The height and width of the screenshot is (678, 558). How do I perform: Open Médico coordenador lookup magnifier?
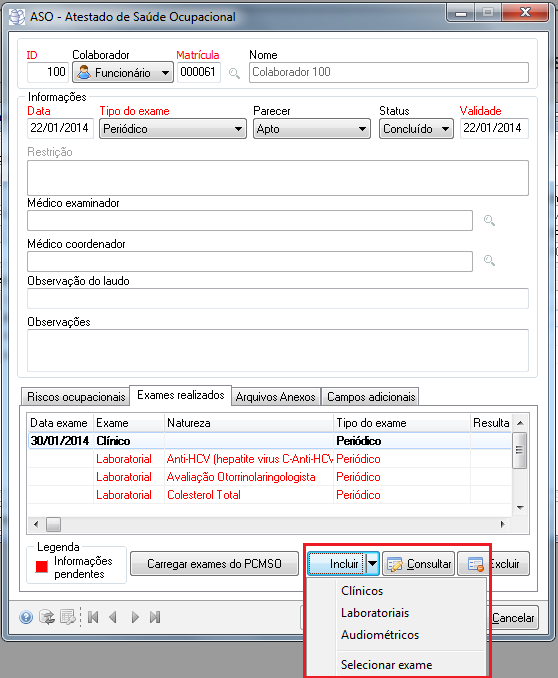pyautogui.click(x=489, y=261)
